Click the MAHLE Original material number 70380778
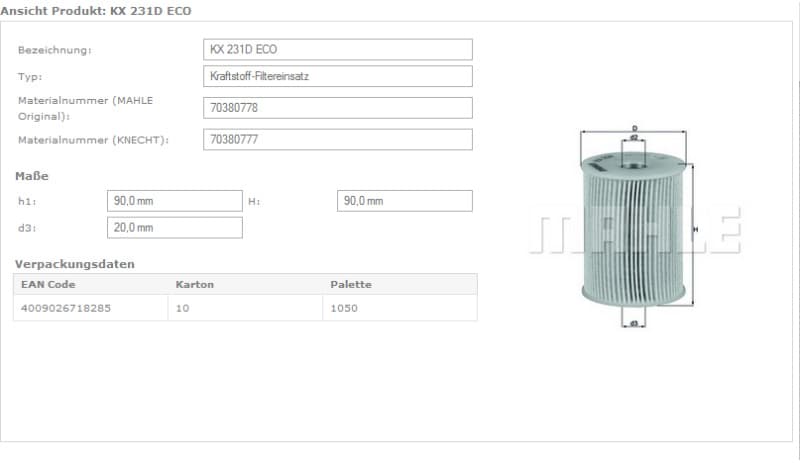Viewport: 800px width, 463px height. tap(338, 108)
